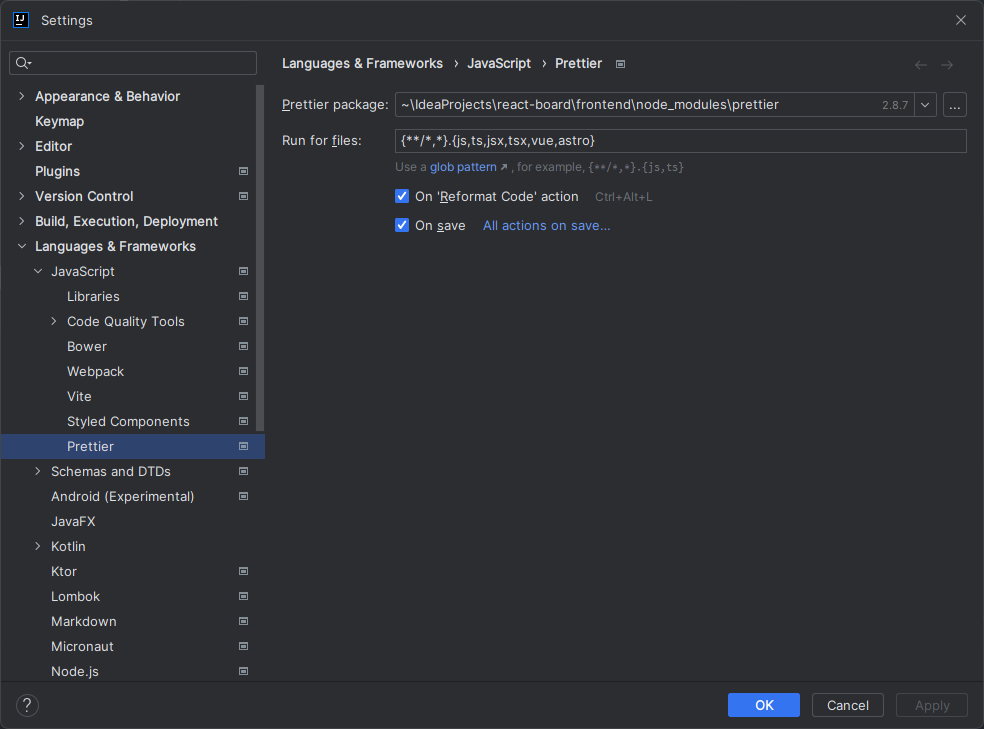This screenshot has width=984, height=729.
Task: Open All actions on save link
Action: point(547,226)
